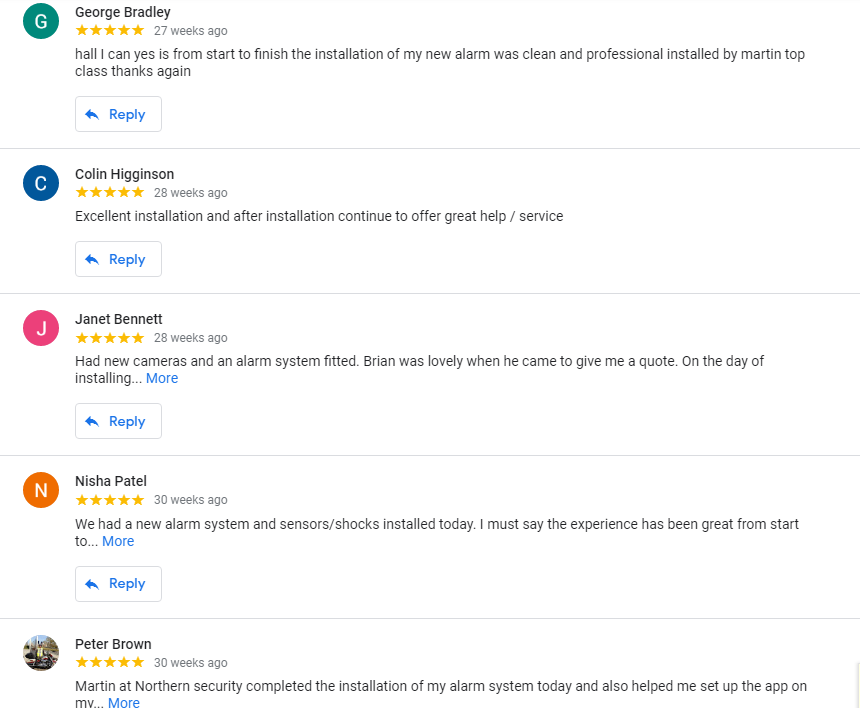Screen dimensions: 860x708
Task: Click Nisha Patel's orange N avatar
Action: coord(41,490)
